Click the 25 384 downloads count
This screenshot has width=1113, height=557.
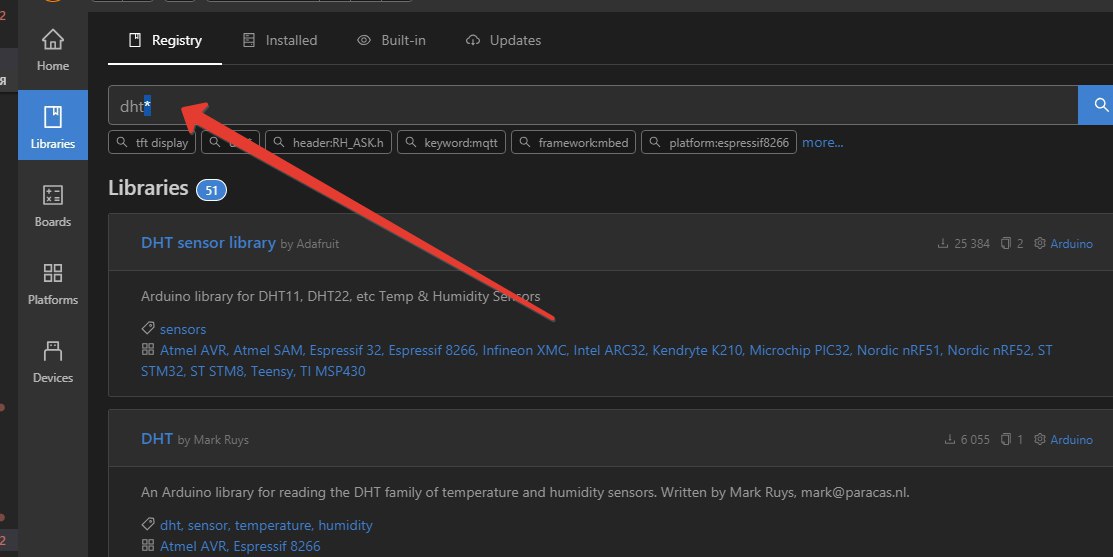972,243
